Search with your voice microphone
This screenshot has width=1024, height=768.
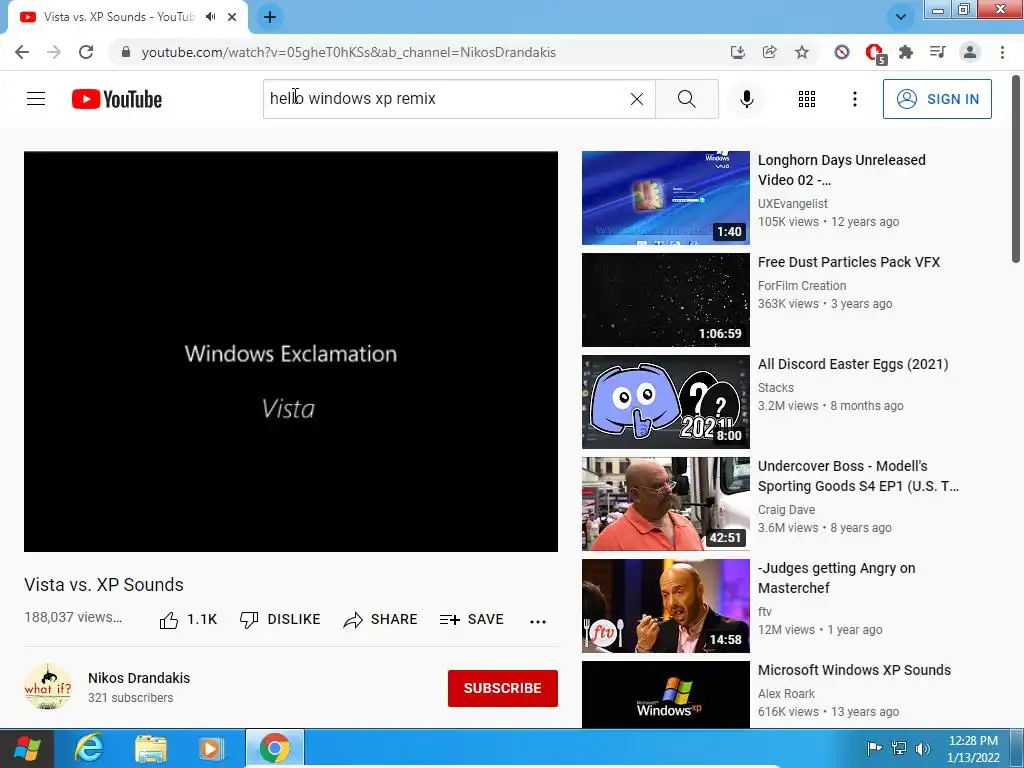coord(747,99)
